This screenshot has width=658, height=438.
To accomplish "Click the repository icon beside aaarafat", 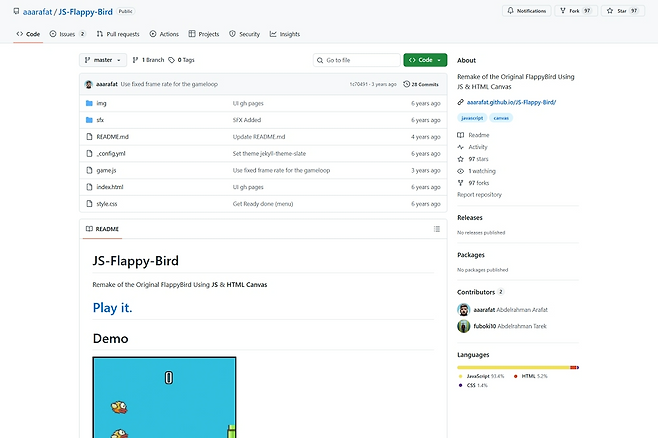I will coord(16,12).
